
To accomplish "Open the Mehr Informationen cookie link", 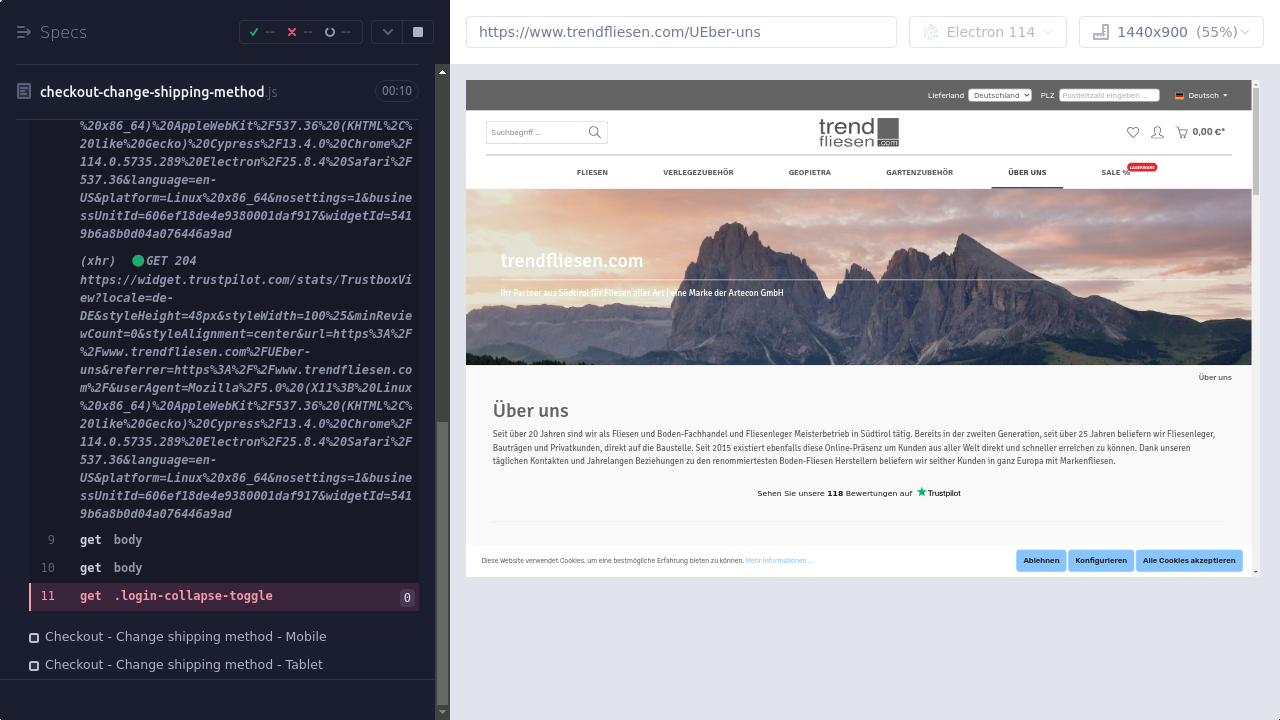I will pos(780,561).
